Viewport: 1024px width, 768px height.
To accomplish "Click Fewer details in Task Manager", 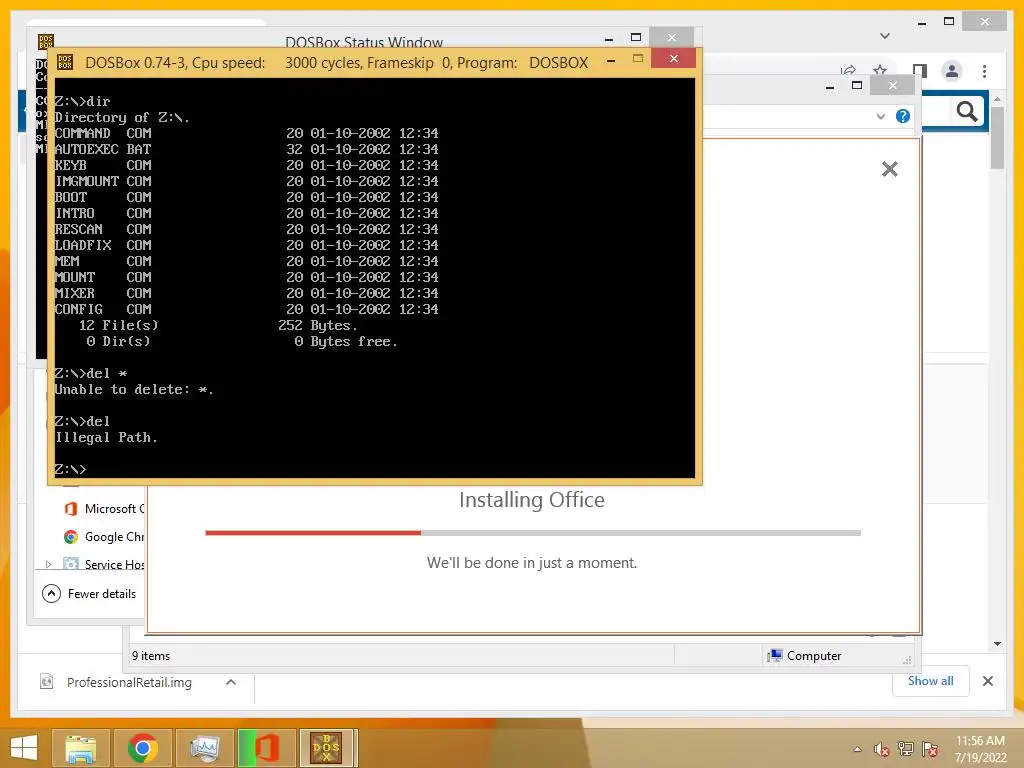I will (x=102, y=594).
